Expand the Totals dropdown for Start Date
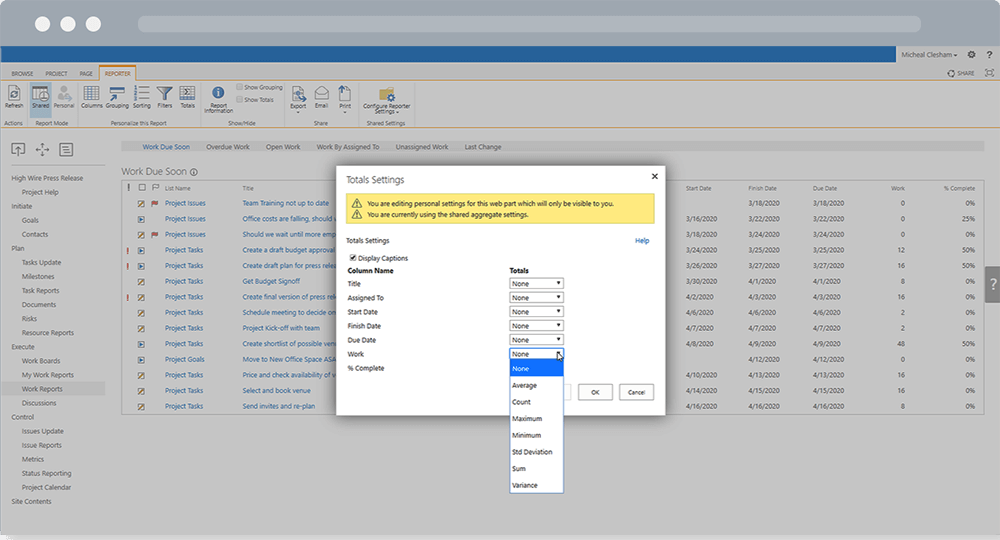This screenshot has height=540, width=1000. pyautogui.click(x=536, y=312)
